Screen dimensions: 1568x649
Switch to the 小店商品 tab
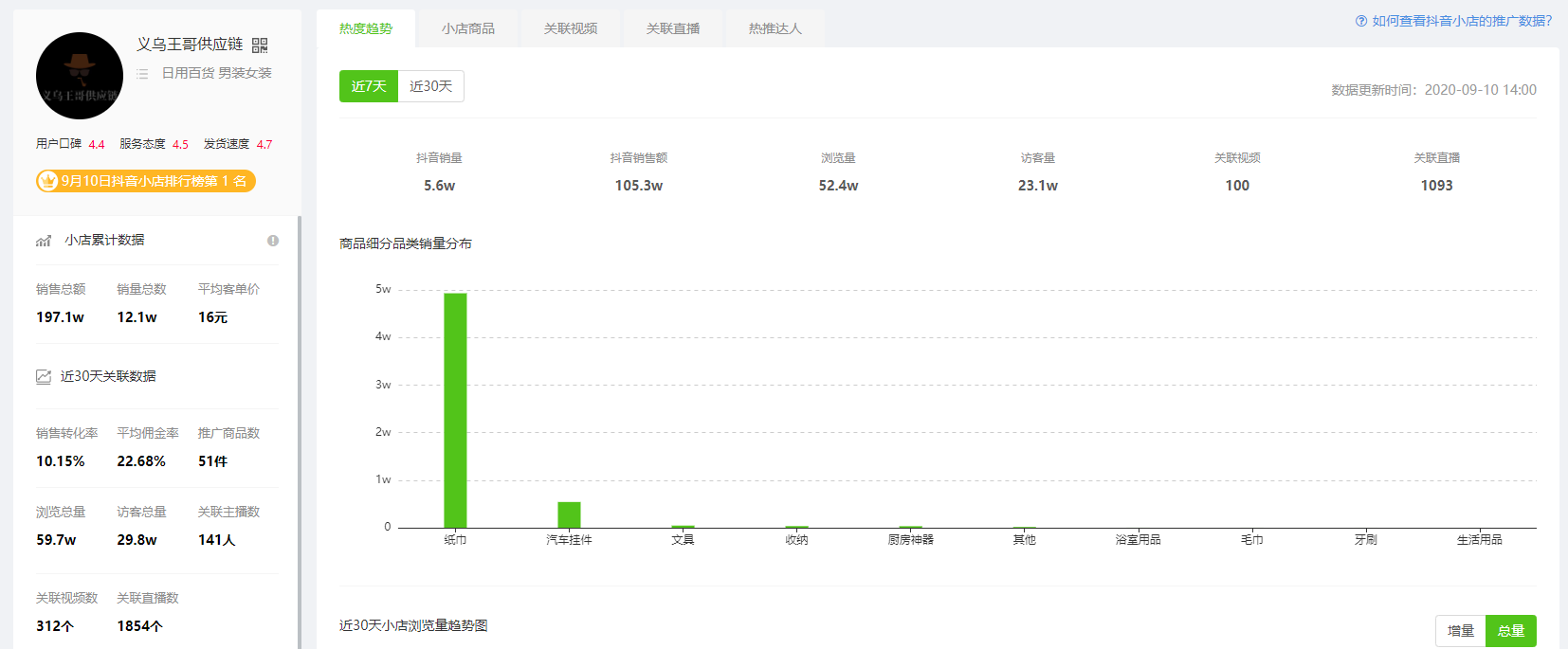coord(468,28)
